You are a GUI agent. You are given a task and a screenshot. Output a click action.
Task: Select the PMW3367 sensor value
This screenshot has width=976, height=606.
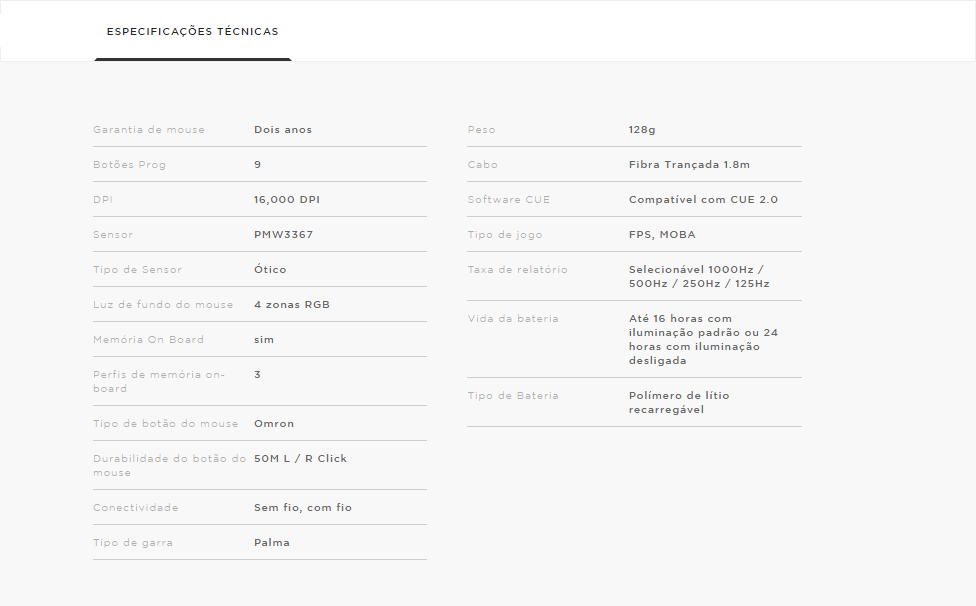(x=283, y=235)
